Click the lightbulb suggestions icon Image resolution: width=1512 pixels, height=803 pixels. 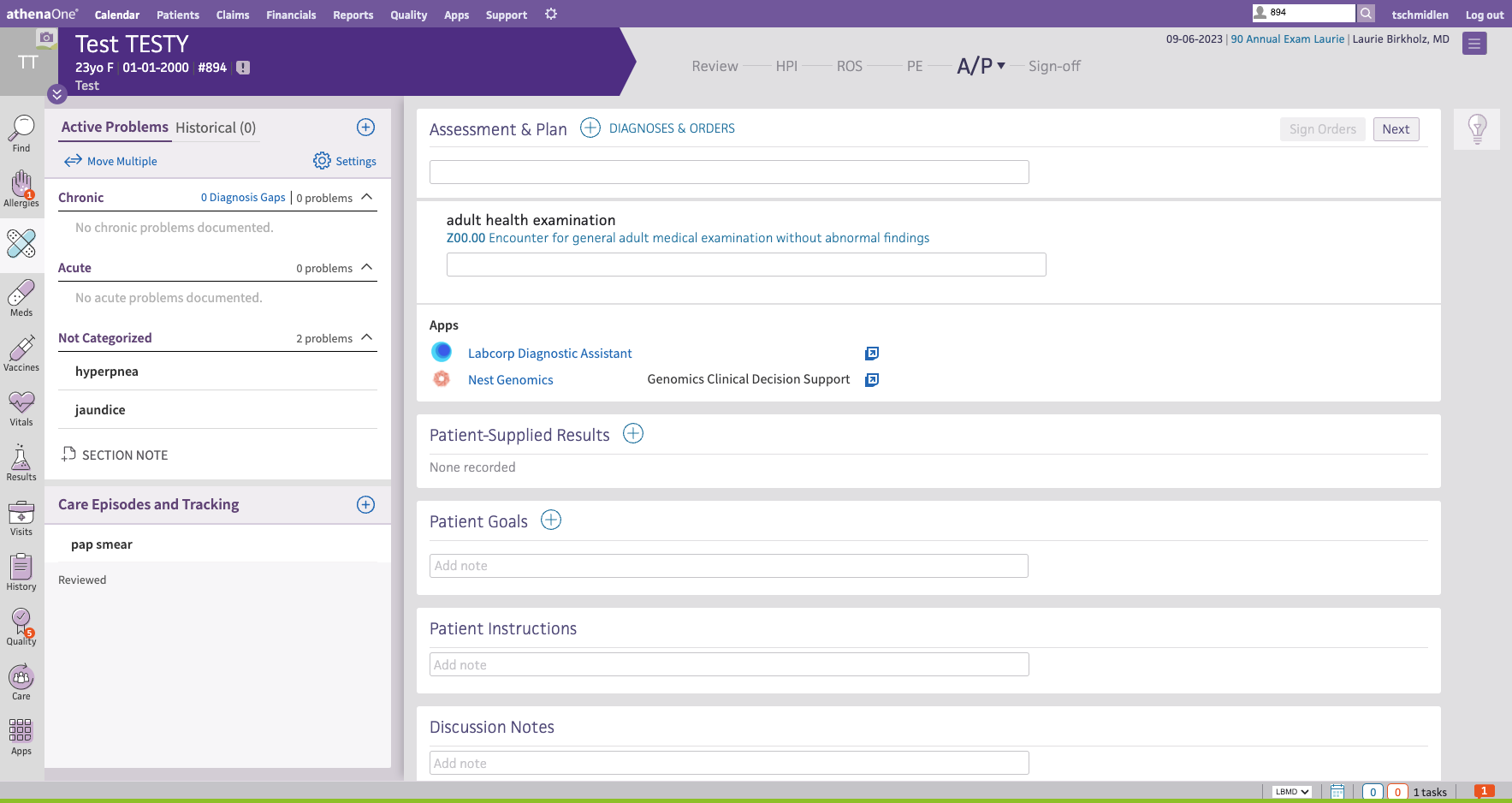[x=1476, y=129]
